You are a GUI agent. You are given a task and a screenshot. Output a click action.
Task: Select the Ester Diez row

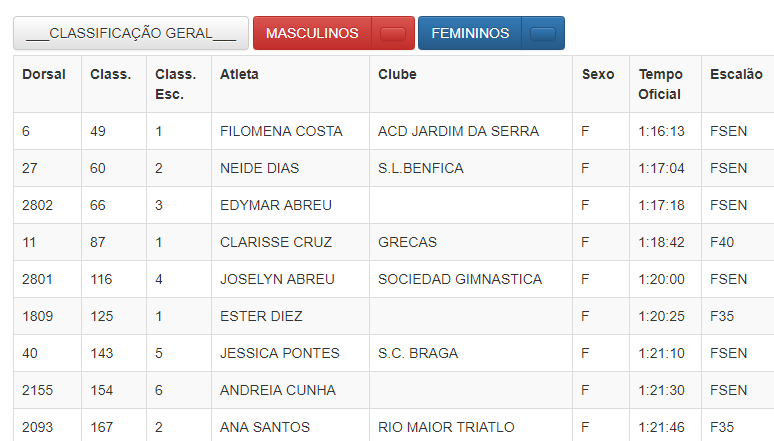click(393, 316)
